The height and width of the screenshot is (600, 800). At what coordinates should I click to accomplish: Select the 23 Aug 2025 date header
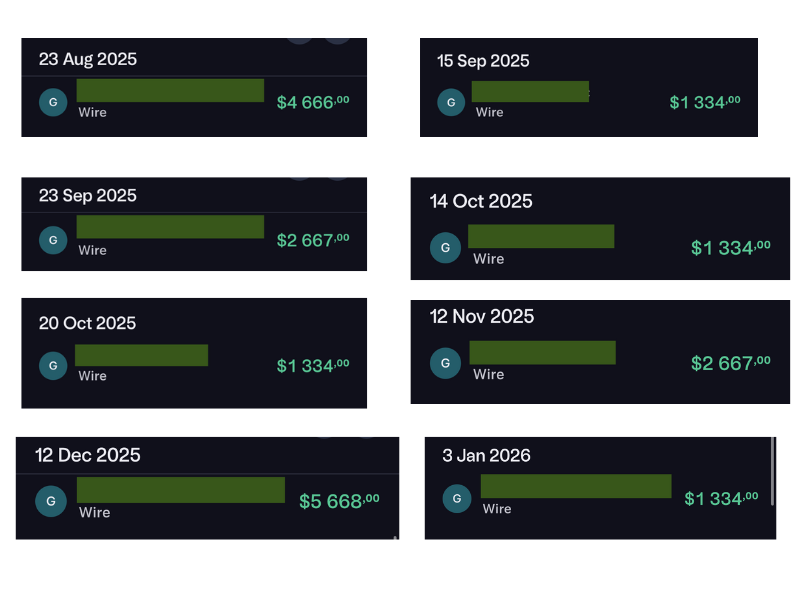pyautogui.click(x=87, y=59)
